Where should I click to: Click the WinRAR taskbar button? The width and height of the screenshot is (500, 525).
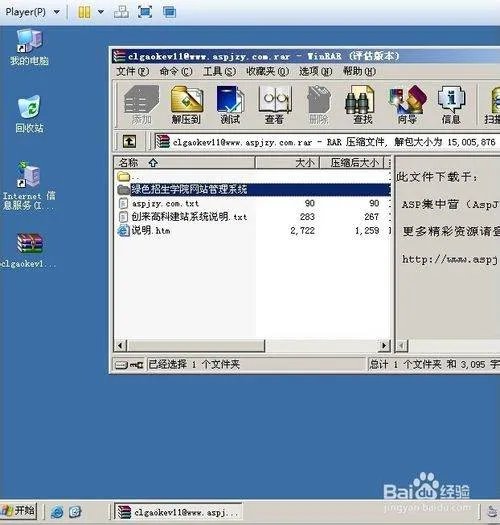coord(178,512)
